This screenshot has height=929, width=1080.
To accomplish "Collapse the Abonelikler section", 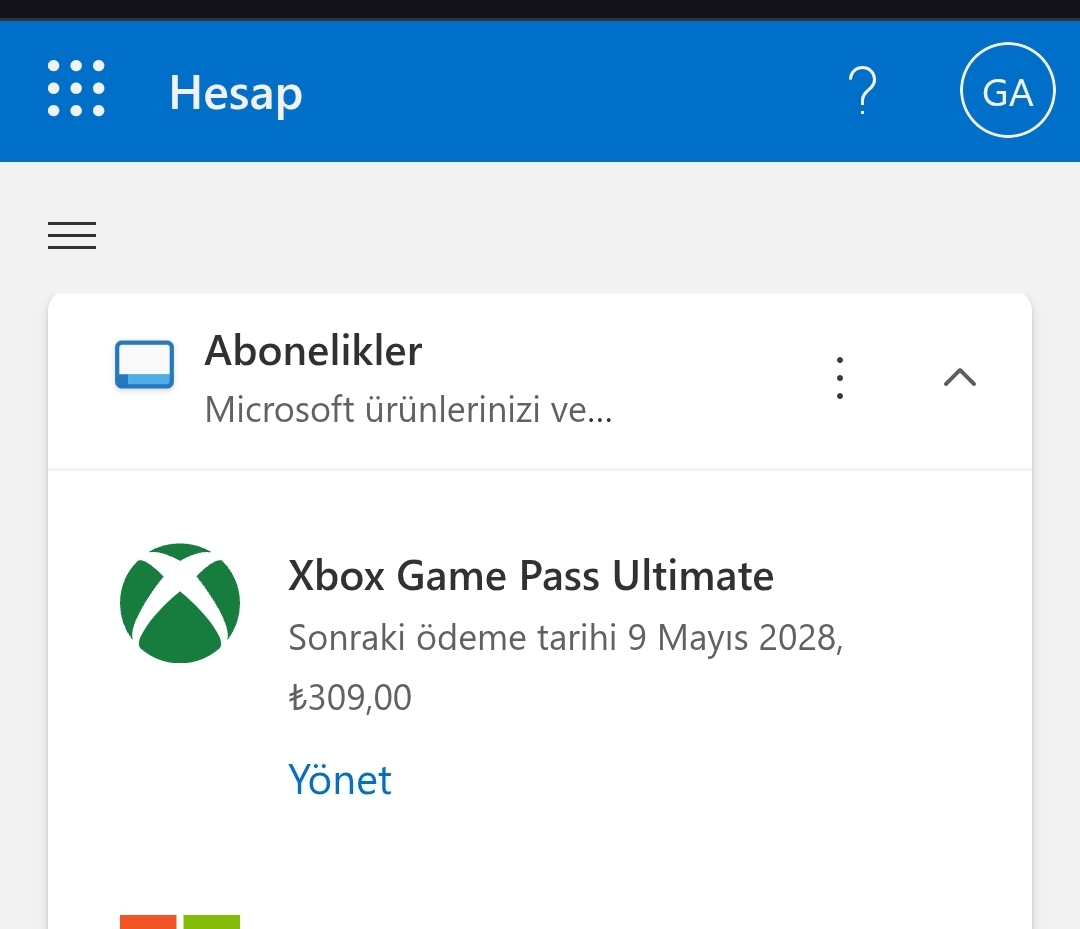I will click(x=959, y=377).
